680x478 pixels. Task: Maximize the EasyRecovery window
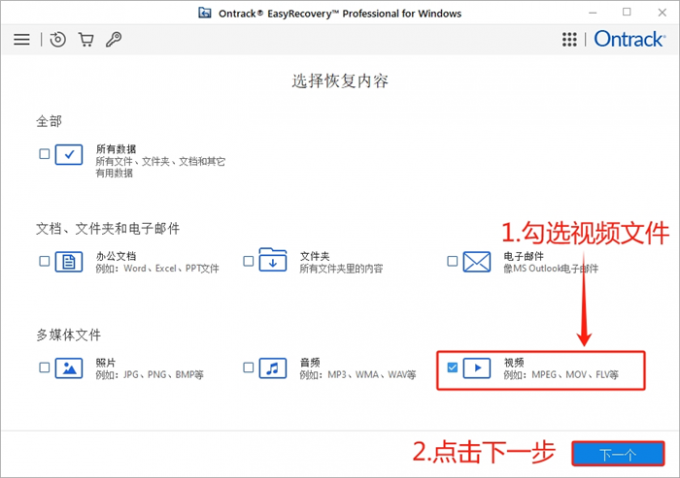pyautogui.click(x=627, y=12)
